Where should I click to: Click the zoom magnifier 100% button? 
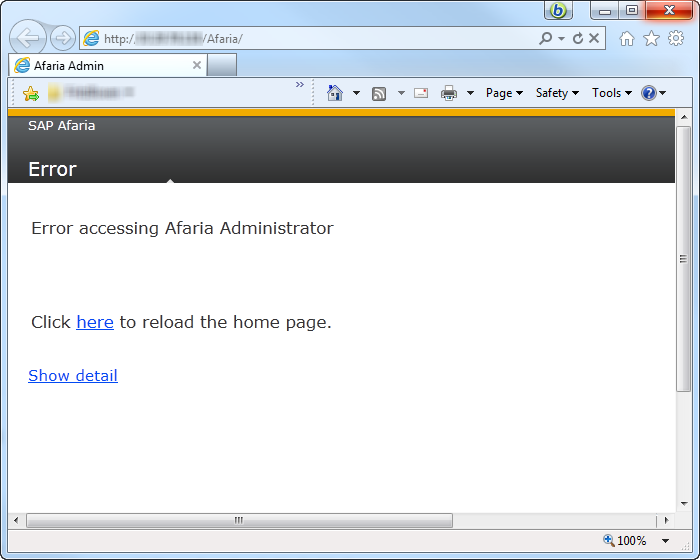point(624,541)
